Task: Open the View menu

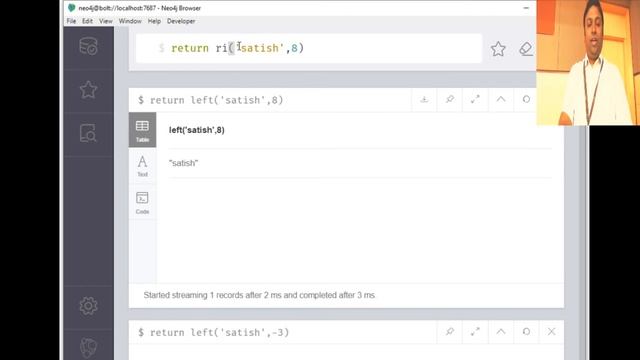Action: (x=106, y=21)
